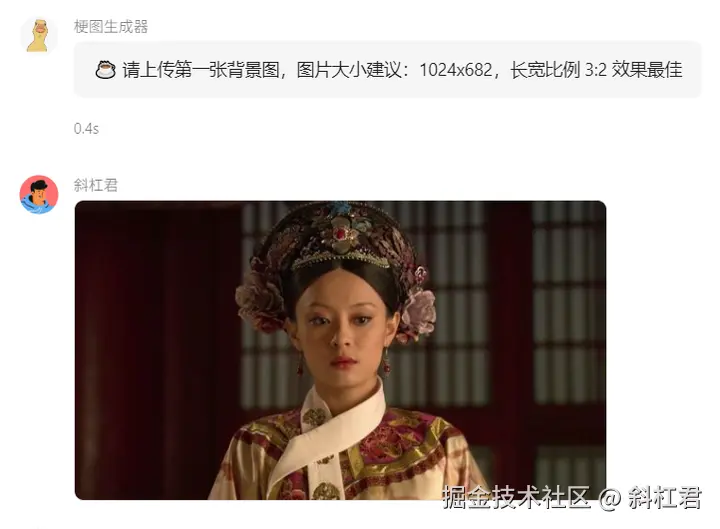Click the 斜杠君 username above the image
The image size is (720, 529).
96,185
